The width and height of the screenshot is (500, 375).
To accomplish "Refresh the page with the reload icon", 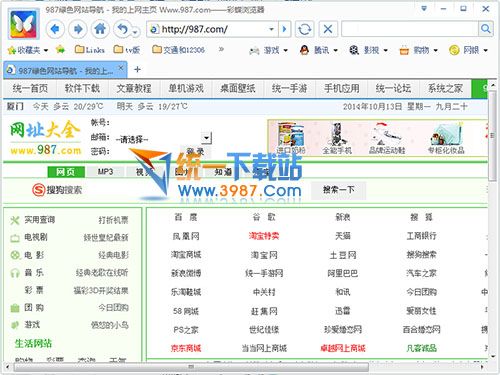I will point(304,29).
